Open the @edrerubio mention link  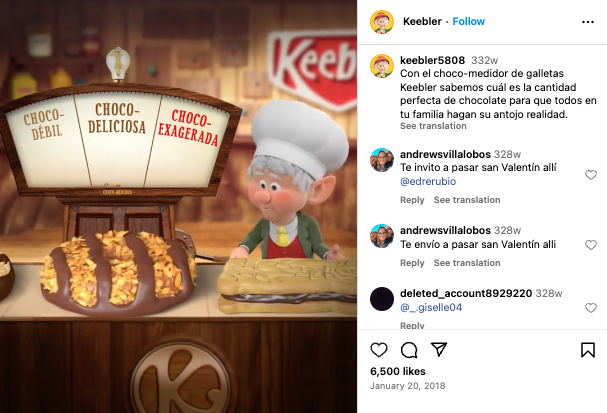[428, 181]
